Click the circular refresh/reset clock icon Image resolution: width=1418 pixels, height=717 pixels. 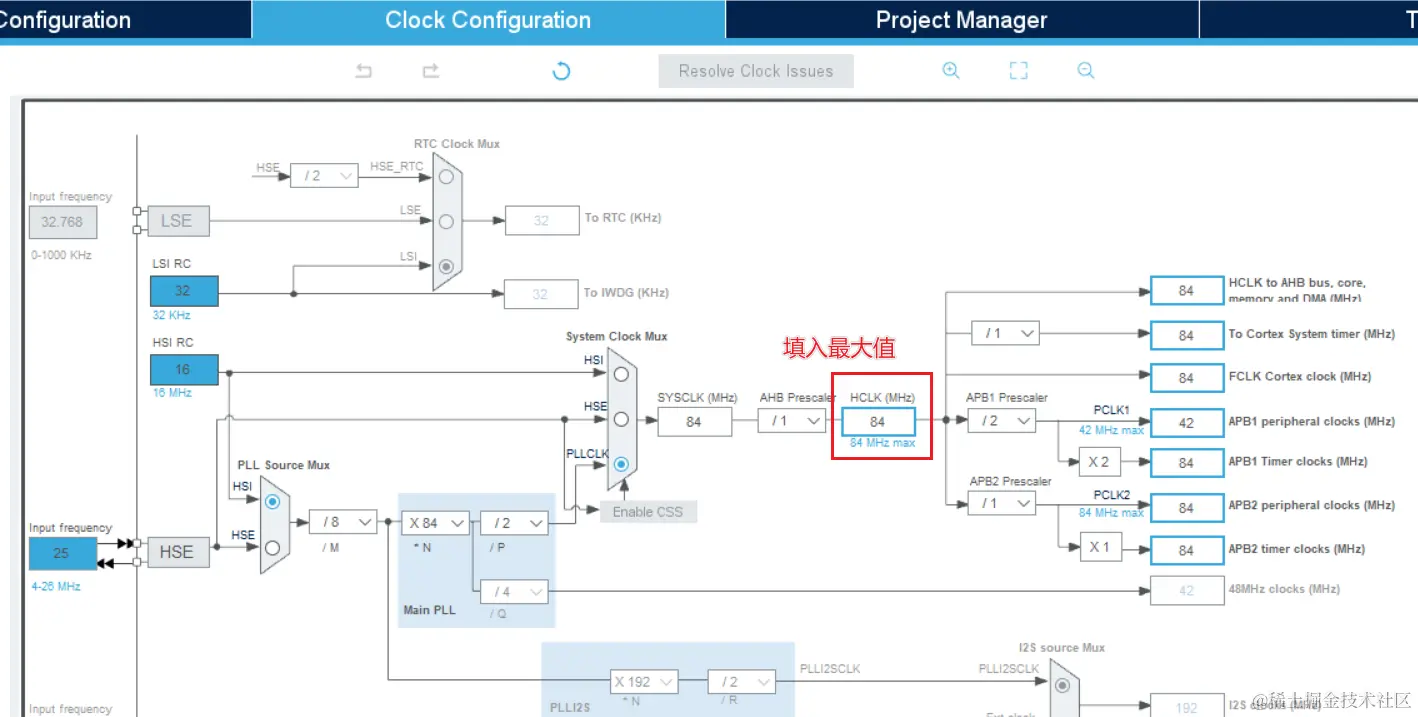coord(562,71)
